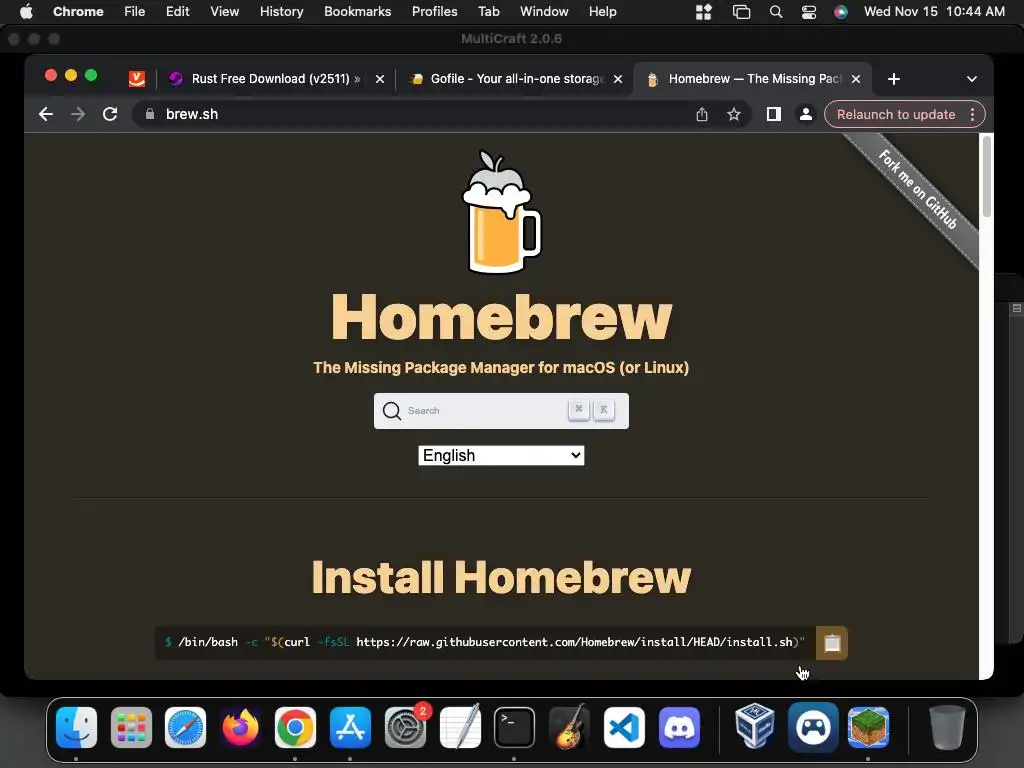
Task: View site info via the lock icon
Action: click(x=150, y=114)
